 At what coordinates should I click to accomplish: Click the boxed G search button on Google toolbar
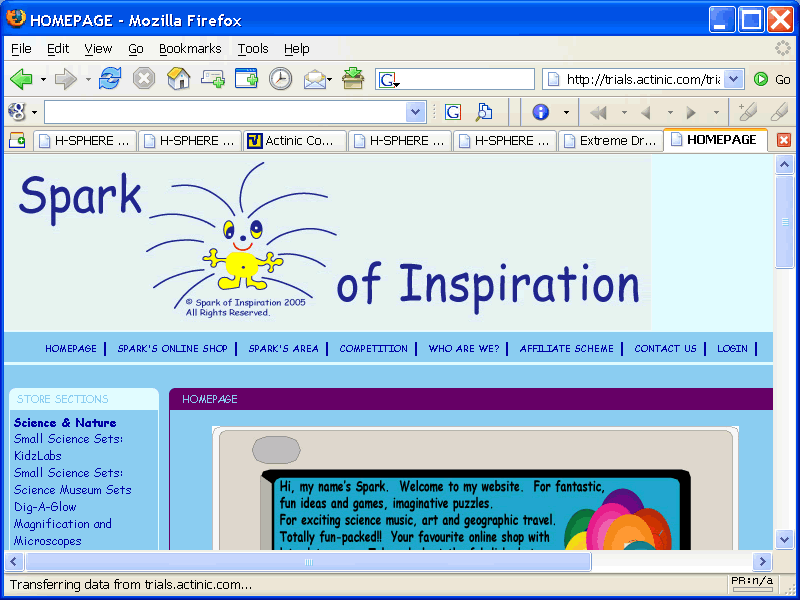[x=453, y=112]
